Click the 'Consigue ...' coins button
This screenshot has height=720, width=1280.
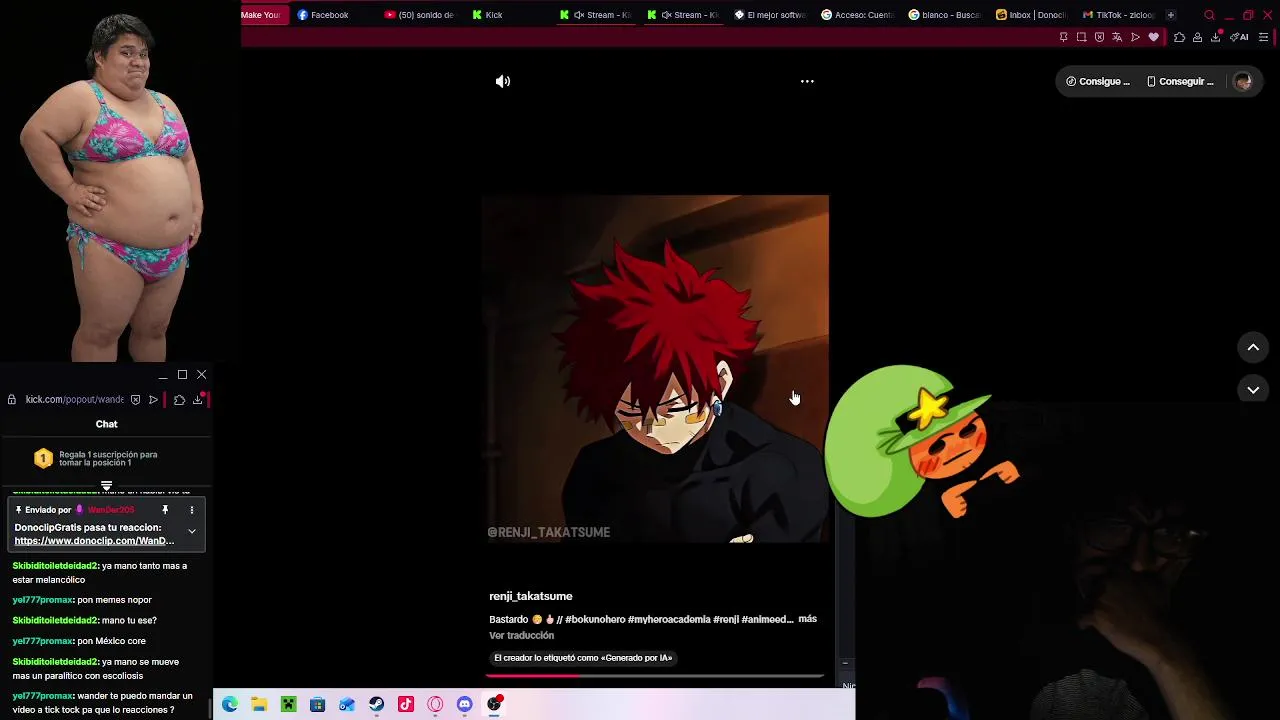[x=1098, y=82]
